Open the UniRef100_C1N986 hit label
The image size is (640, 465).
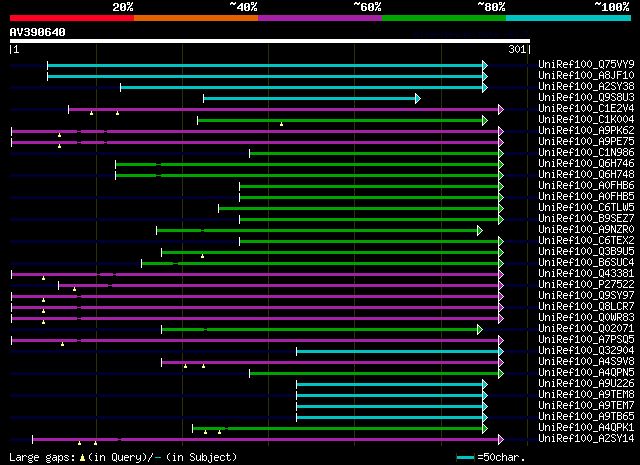click(x=586, y=152)
